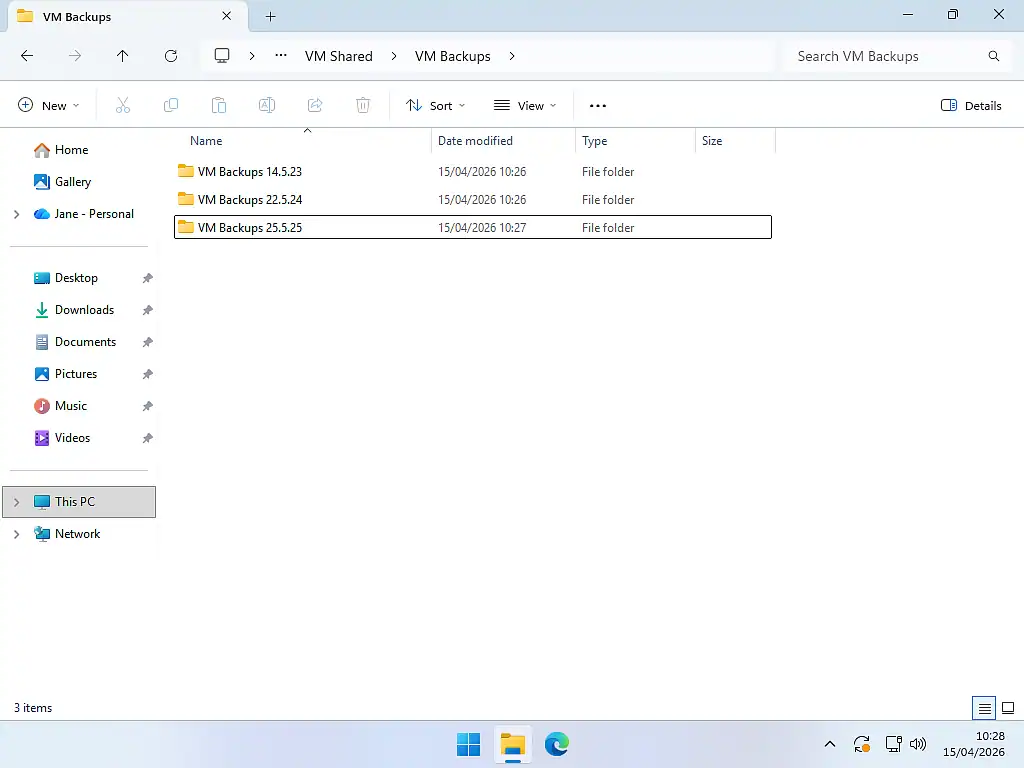1024x768 pixels.
Task: Open the Sort dropdown
Action: (435, 105)
